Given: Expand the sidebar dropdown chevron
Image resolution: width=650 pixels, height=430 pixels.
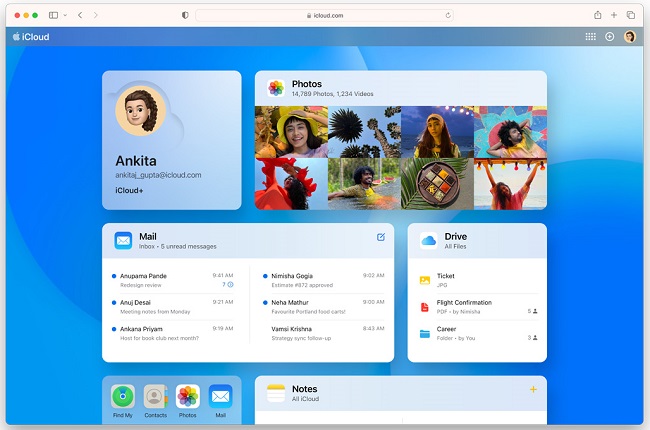Looking at the screenshot, I should click(x=65, y=15).
